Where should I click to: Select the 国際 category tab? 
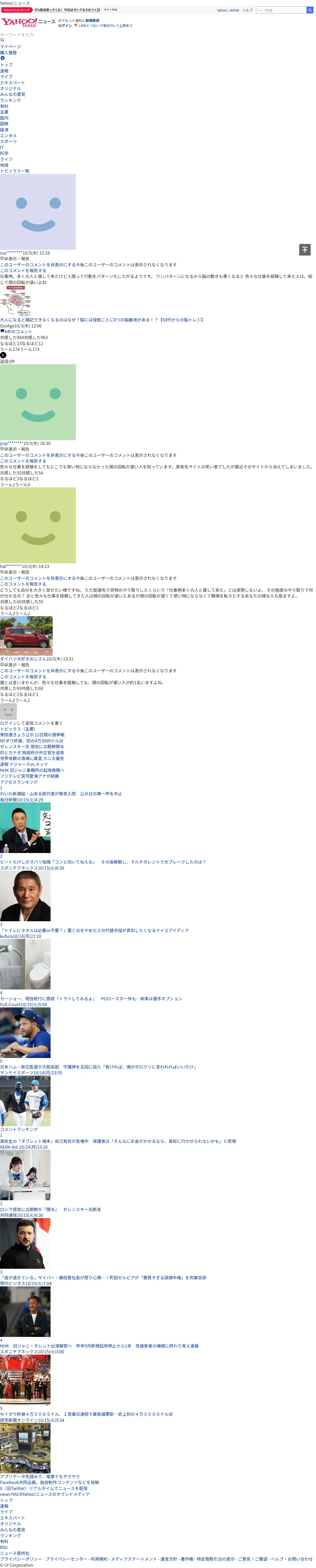coord(4,124)
